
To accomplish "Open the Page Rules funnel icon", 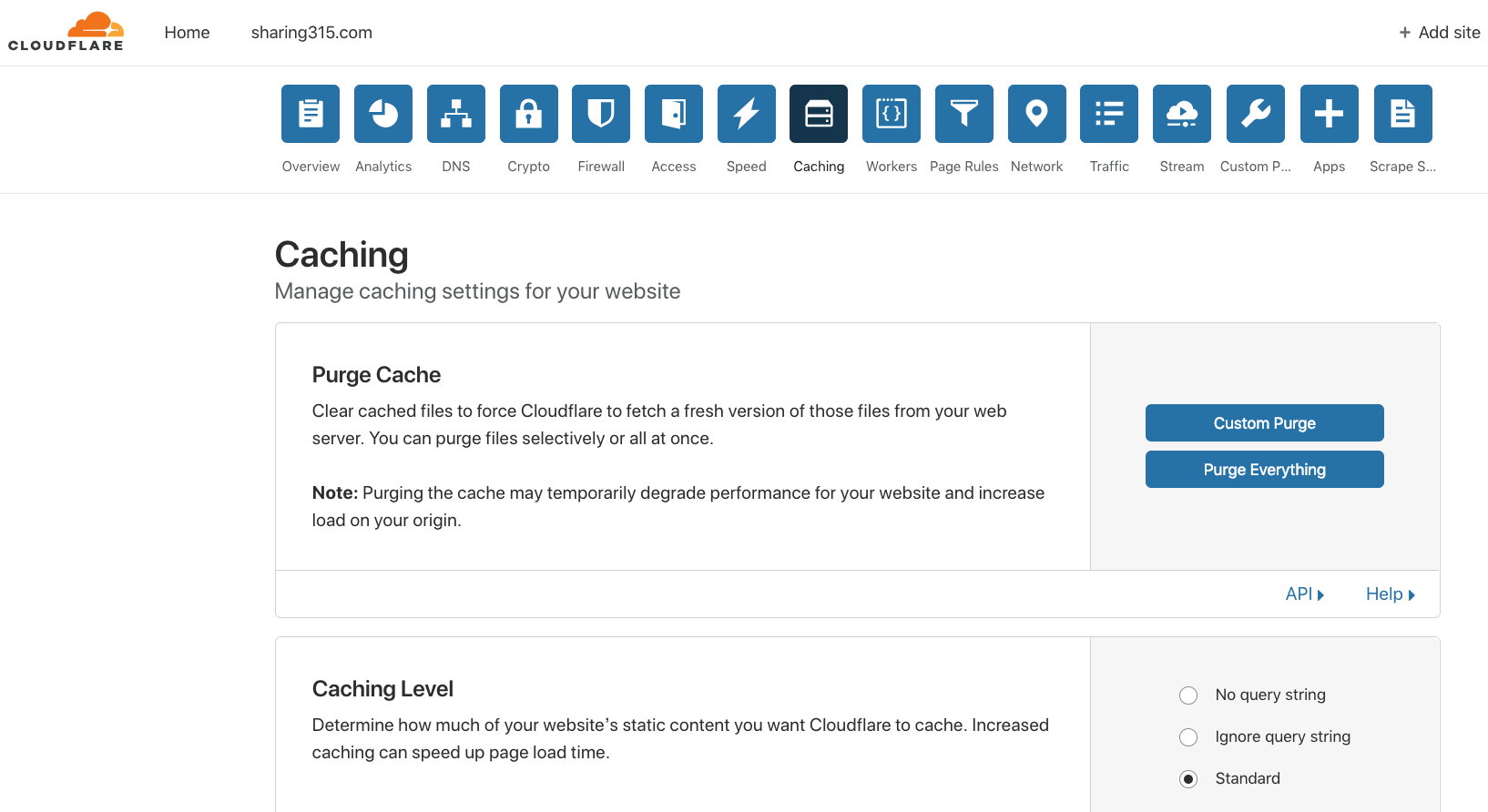I will pyautogui.click(x=964, y=114).
